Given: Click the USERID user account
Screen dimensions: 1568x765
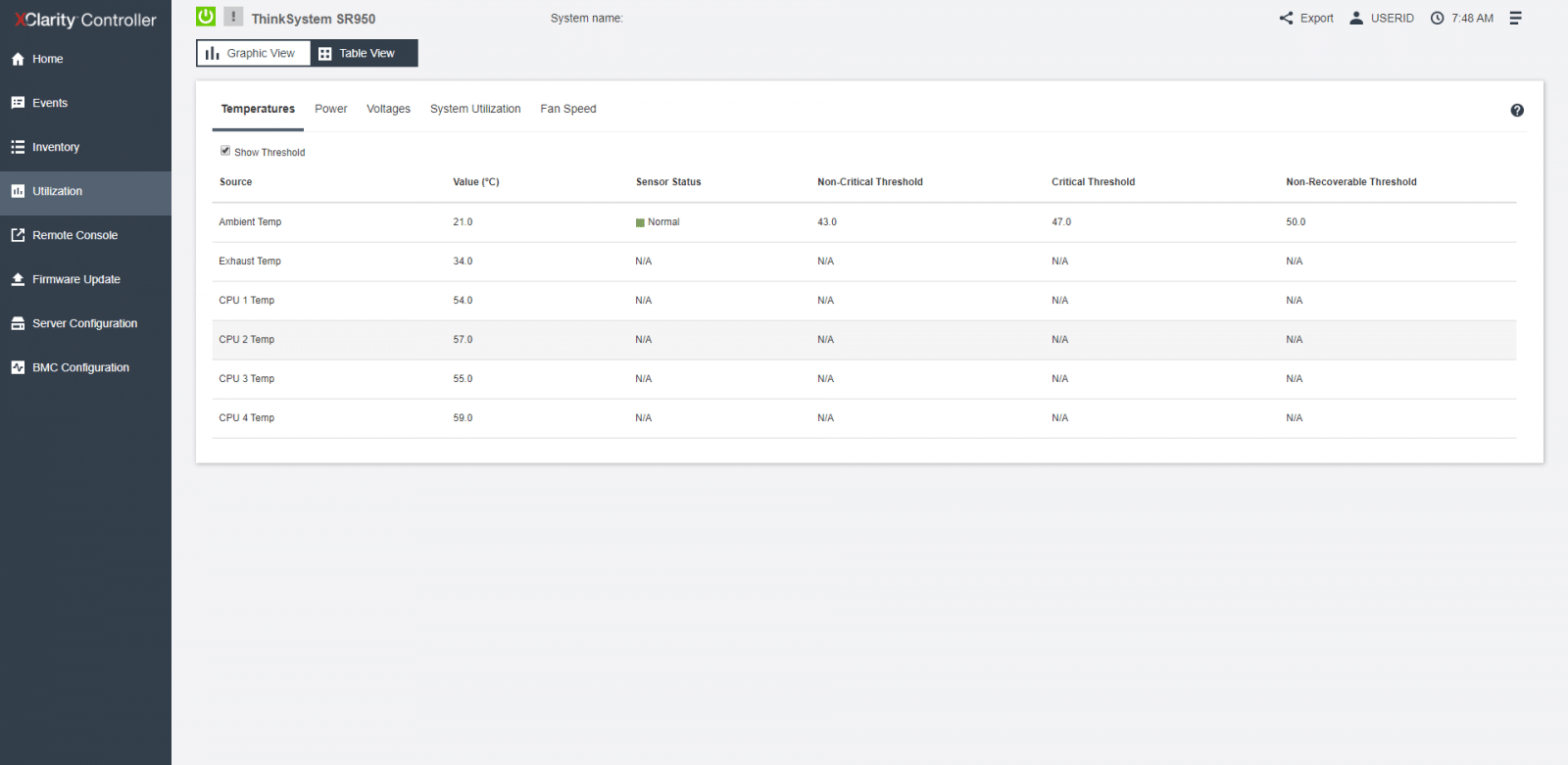Looking at the screenshot, I should point(1382,18).
